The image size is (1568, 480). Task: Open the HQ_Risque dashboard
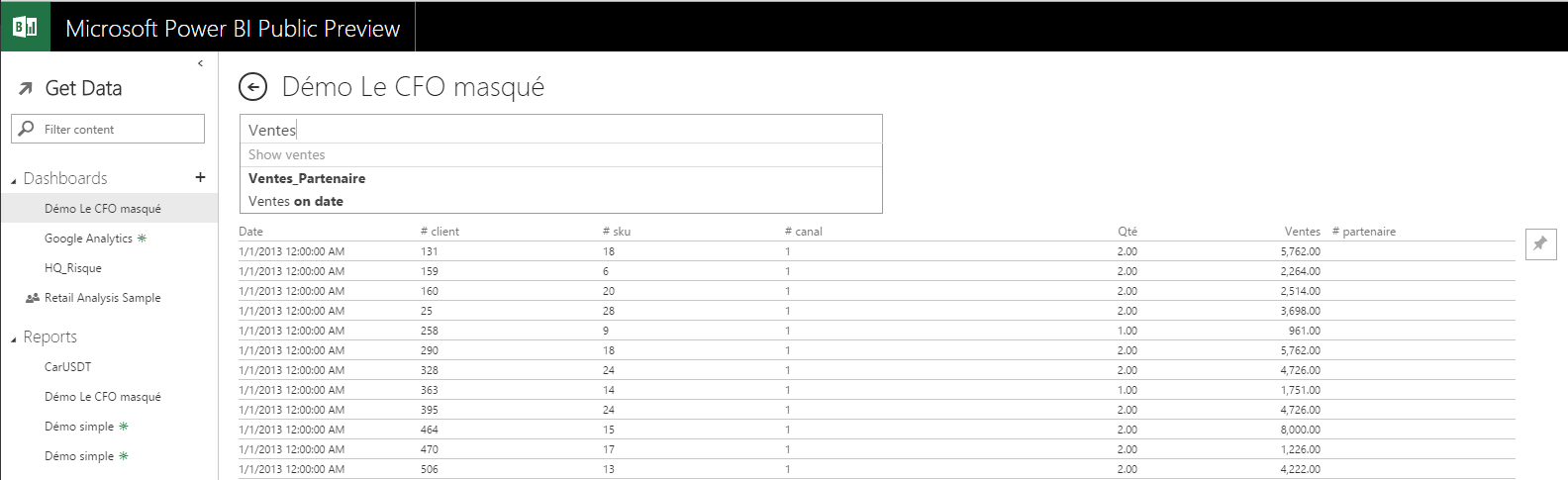[73, 268]
